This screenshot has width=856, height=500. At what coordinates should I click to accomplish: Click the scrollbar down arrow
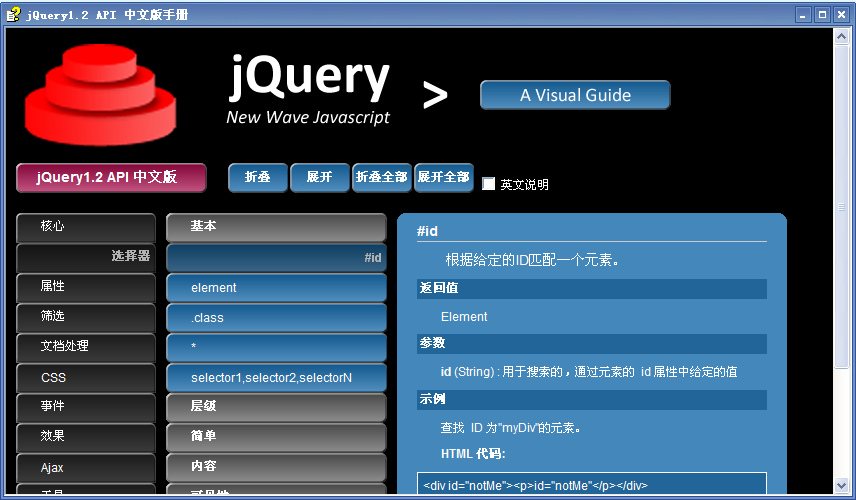(x=841, y=485)
